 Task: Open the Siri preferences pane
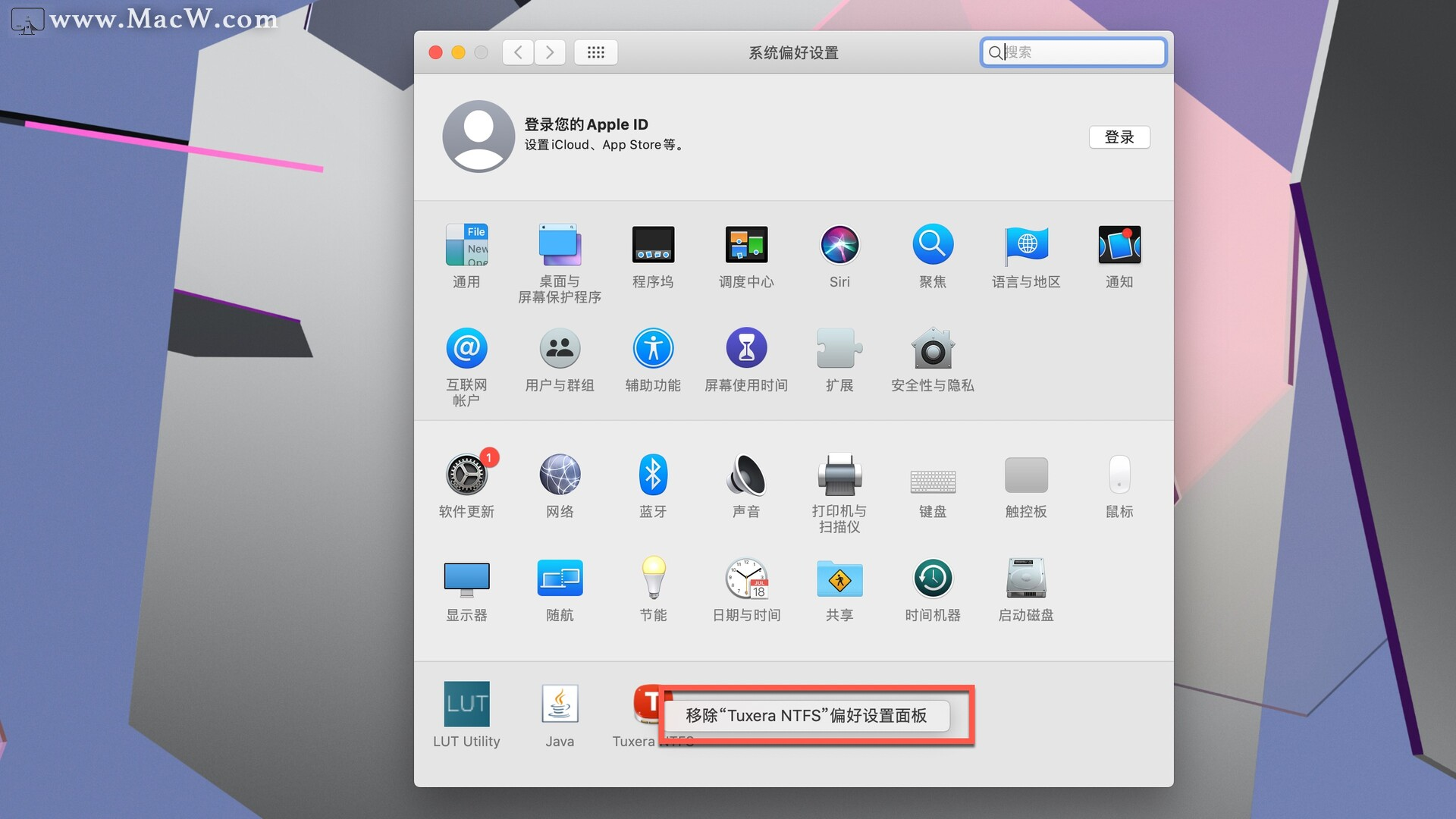pyautogui.click(x=839, y=246)
